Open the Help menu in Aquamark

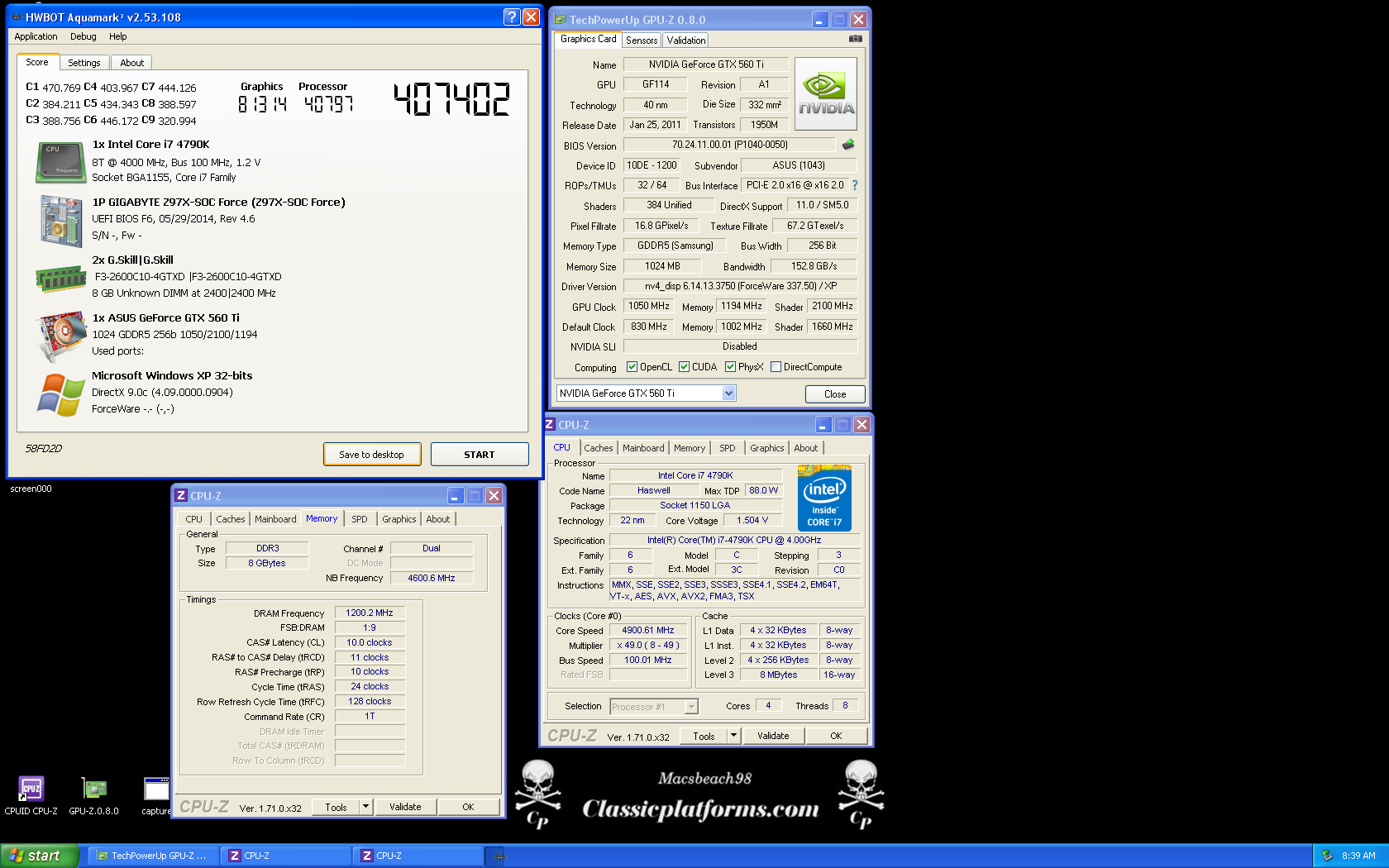pos(118,36)
